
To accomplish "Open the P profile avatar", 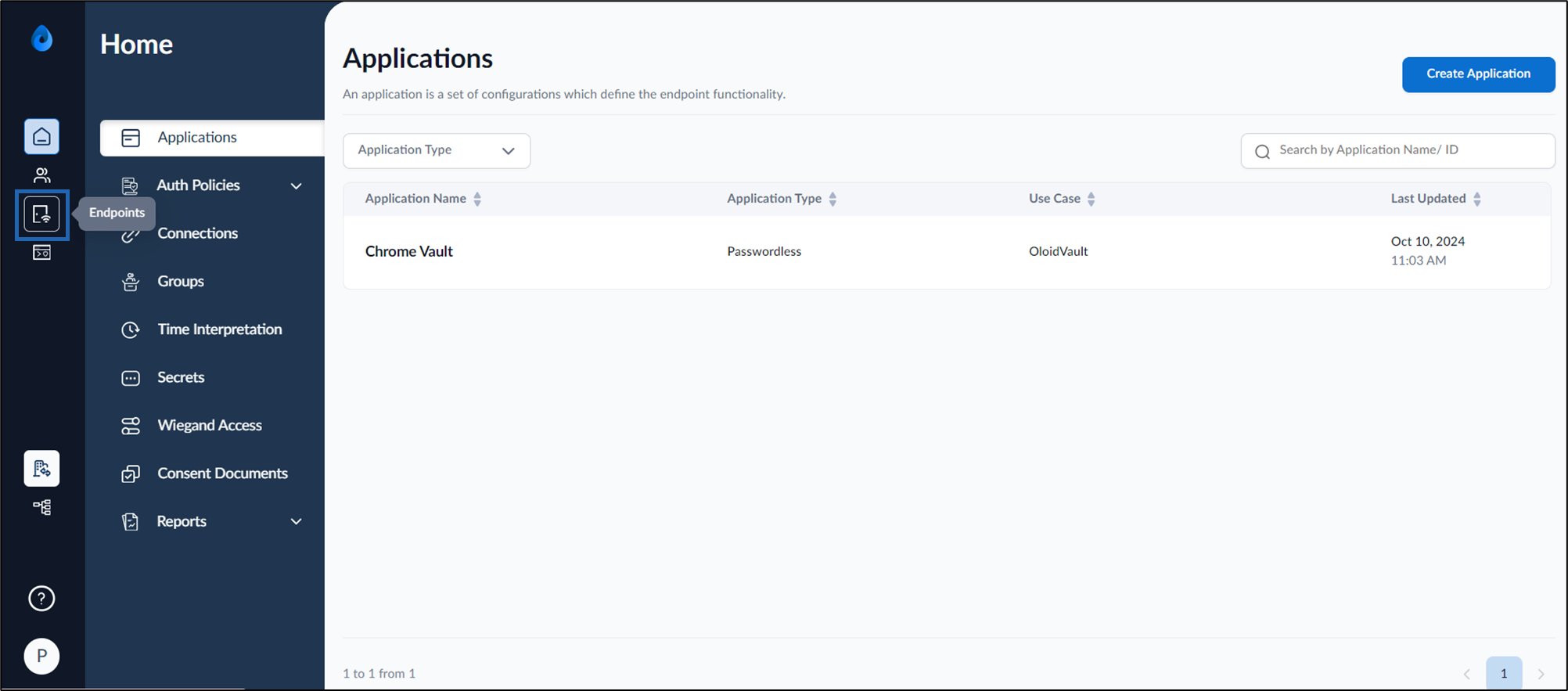I will [x=41, y=656].
